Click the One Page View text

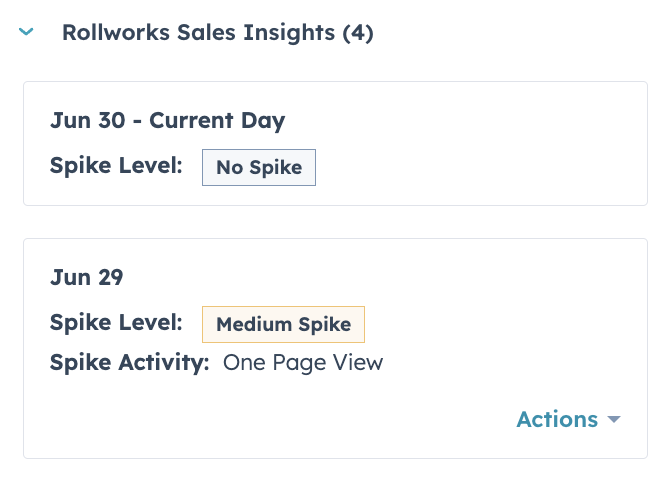pos(303,362)
